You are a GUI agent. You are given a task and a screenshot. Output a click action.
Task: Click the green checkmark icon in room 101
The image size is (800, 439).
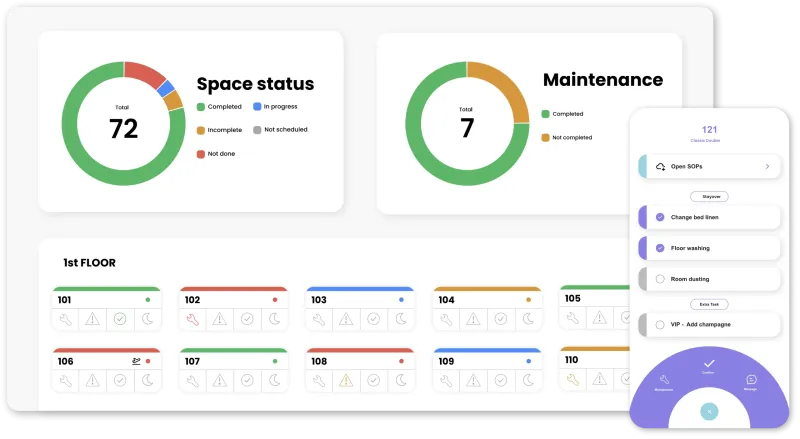click(120, 319)
